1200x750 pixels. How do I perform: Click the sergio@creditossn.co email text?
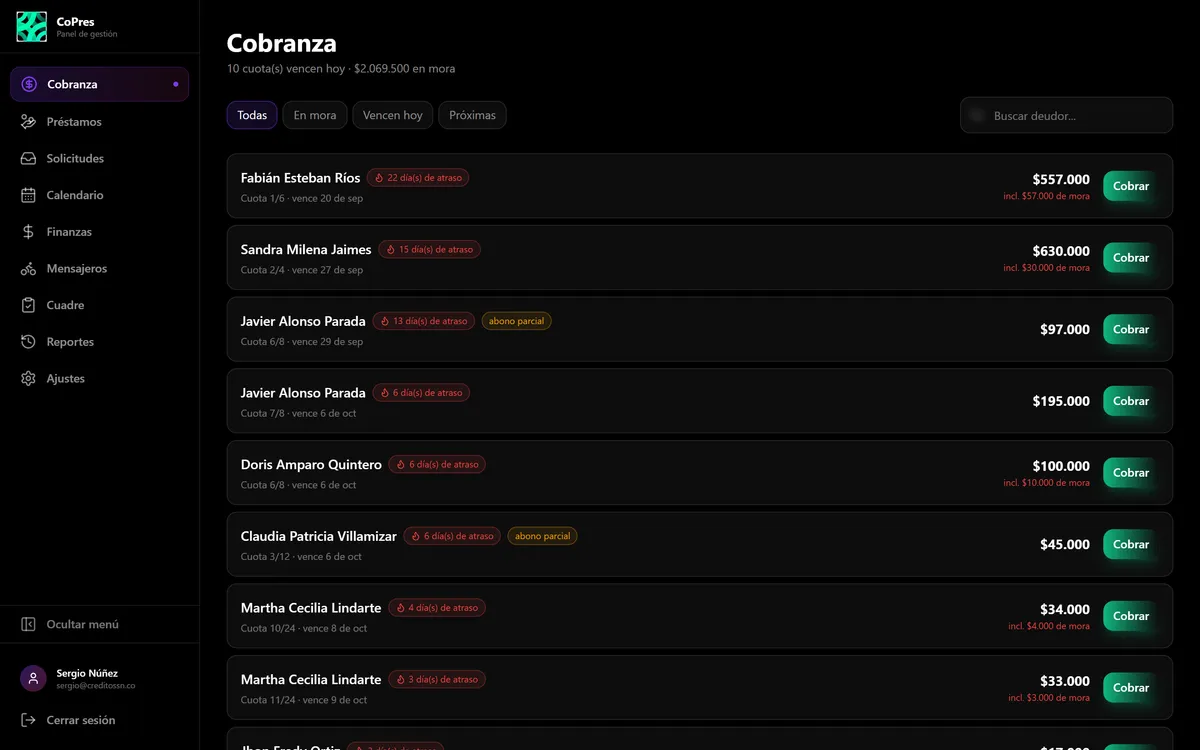[96, 686]
